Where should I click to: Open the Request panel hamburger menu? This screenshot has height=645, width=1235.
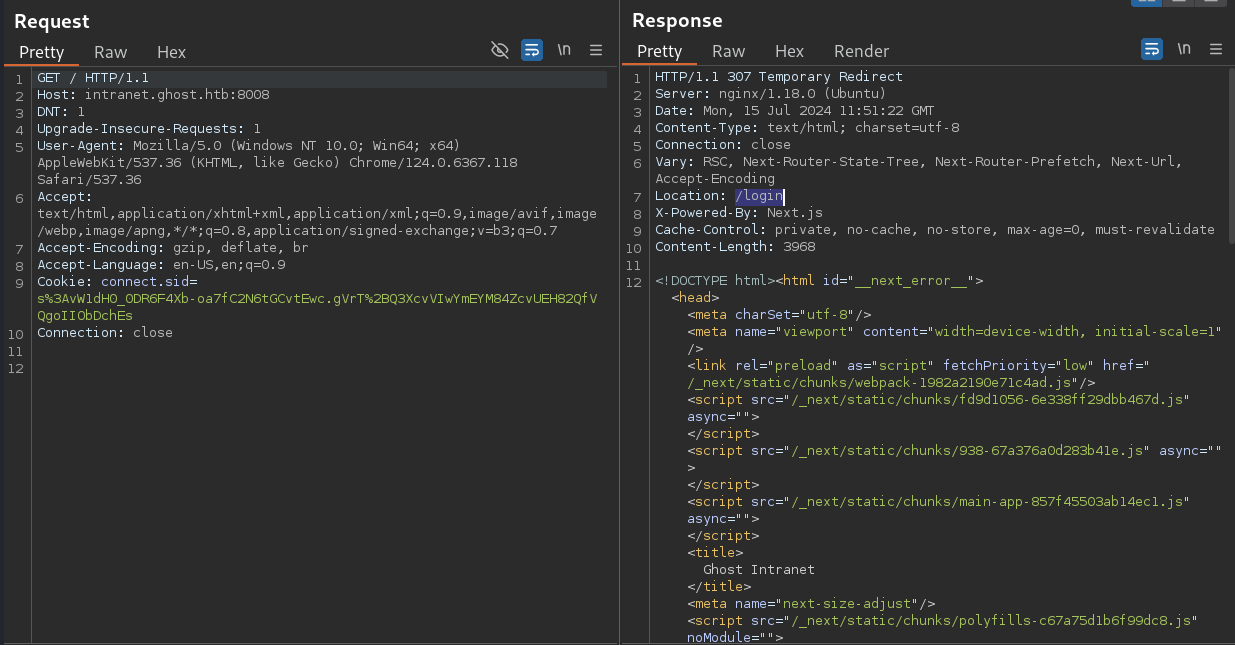[x=596, y=50]
